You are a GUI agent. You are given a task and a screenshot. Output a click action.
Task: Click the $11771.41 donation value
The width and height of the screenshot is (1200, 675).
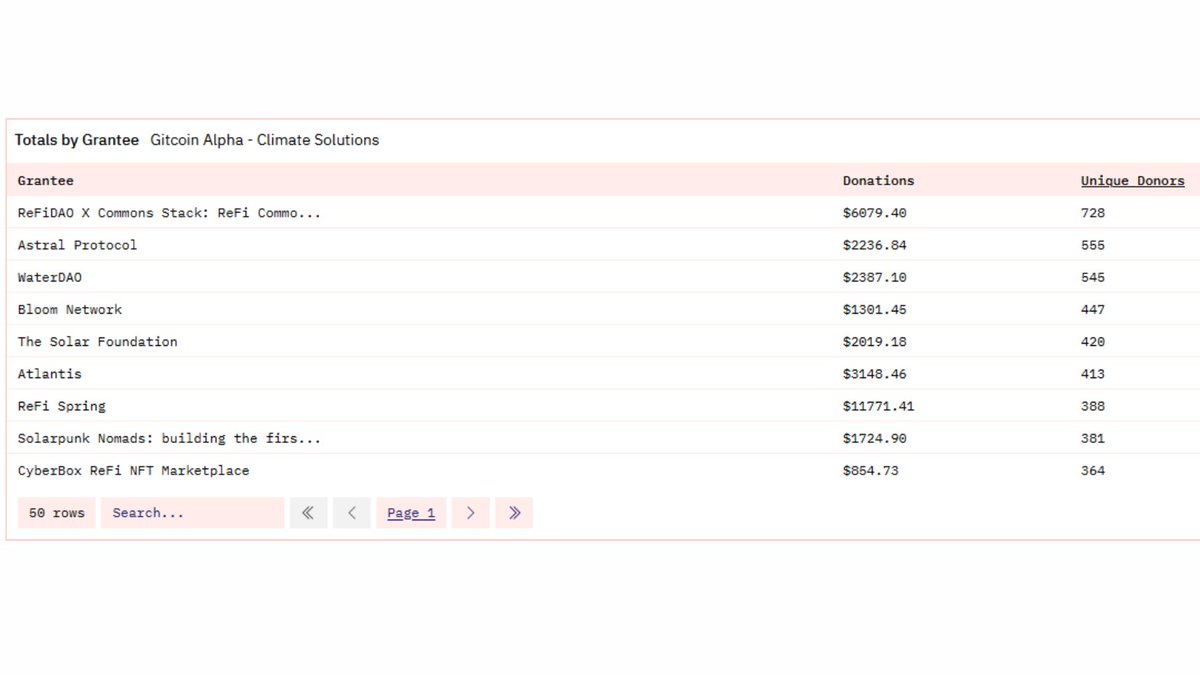coord(879,406)
